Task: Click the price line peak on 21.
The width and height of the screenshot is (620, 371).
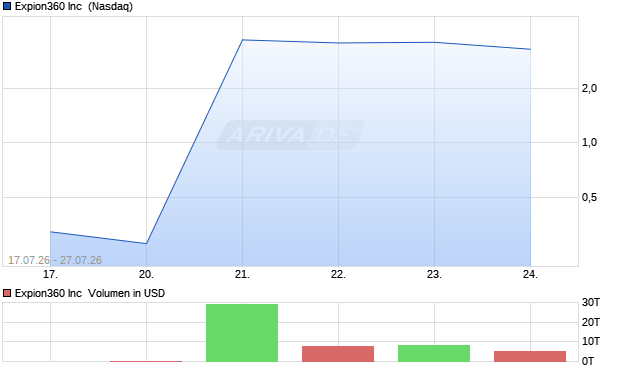Action: coord(242,40)
